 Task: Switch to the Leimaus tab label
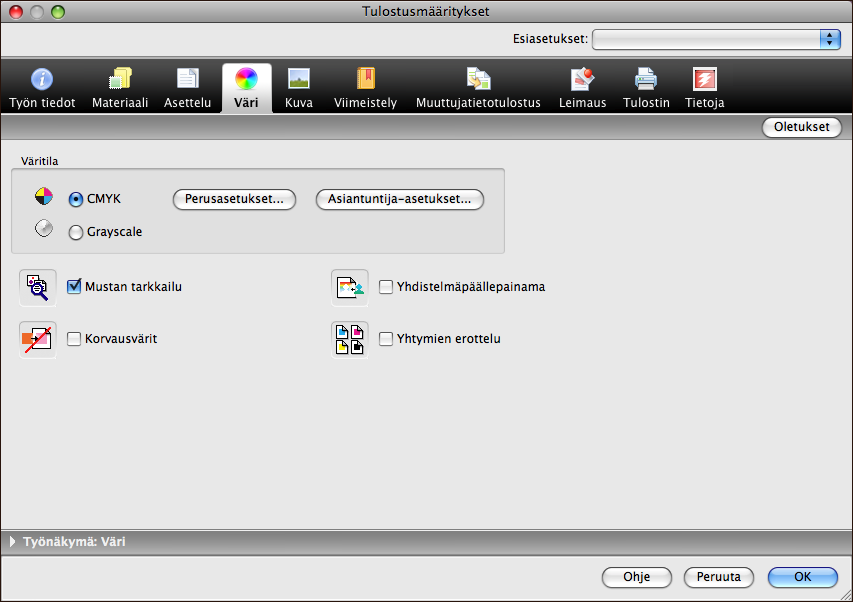pyautogui.click(x=583, y=103)
